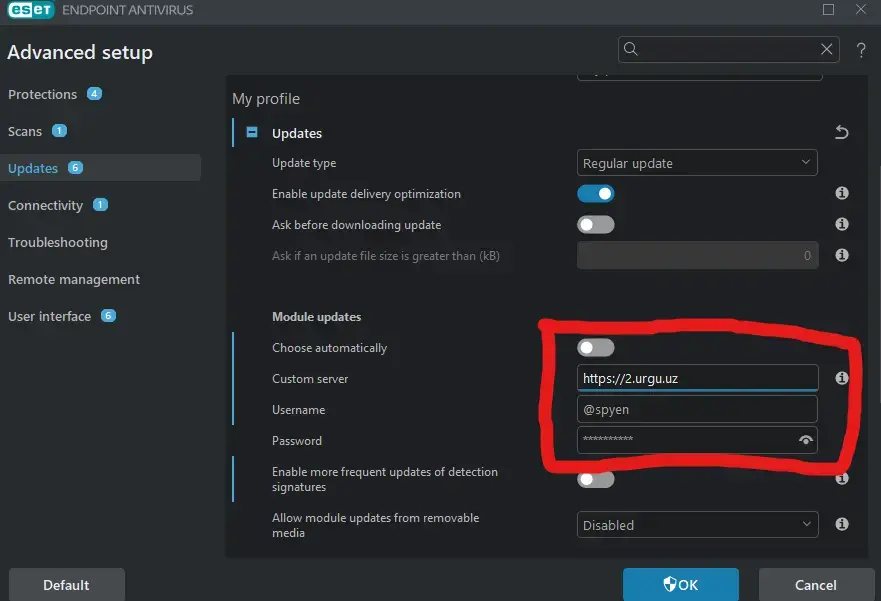
Task: Turn on Ask before downloading update
Action: tap(596, 225)
